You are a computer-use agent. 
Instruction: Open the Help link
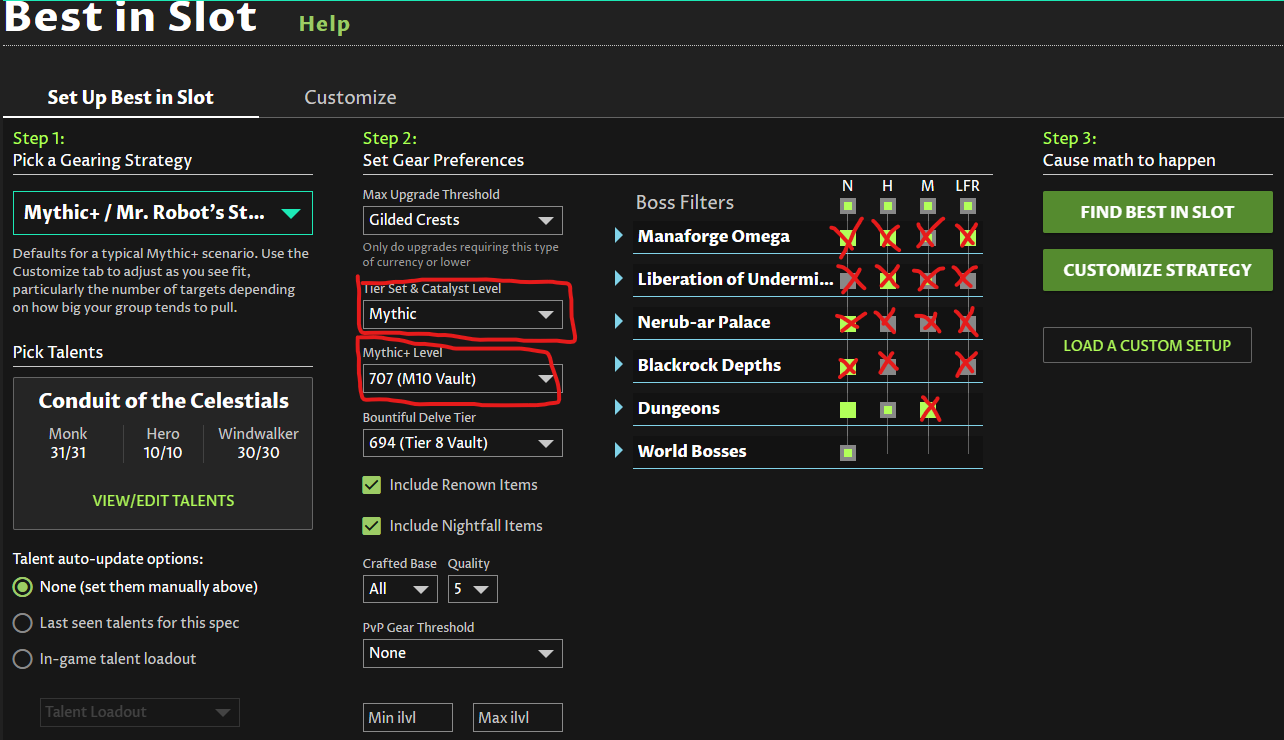coord(324,24)
